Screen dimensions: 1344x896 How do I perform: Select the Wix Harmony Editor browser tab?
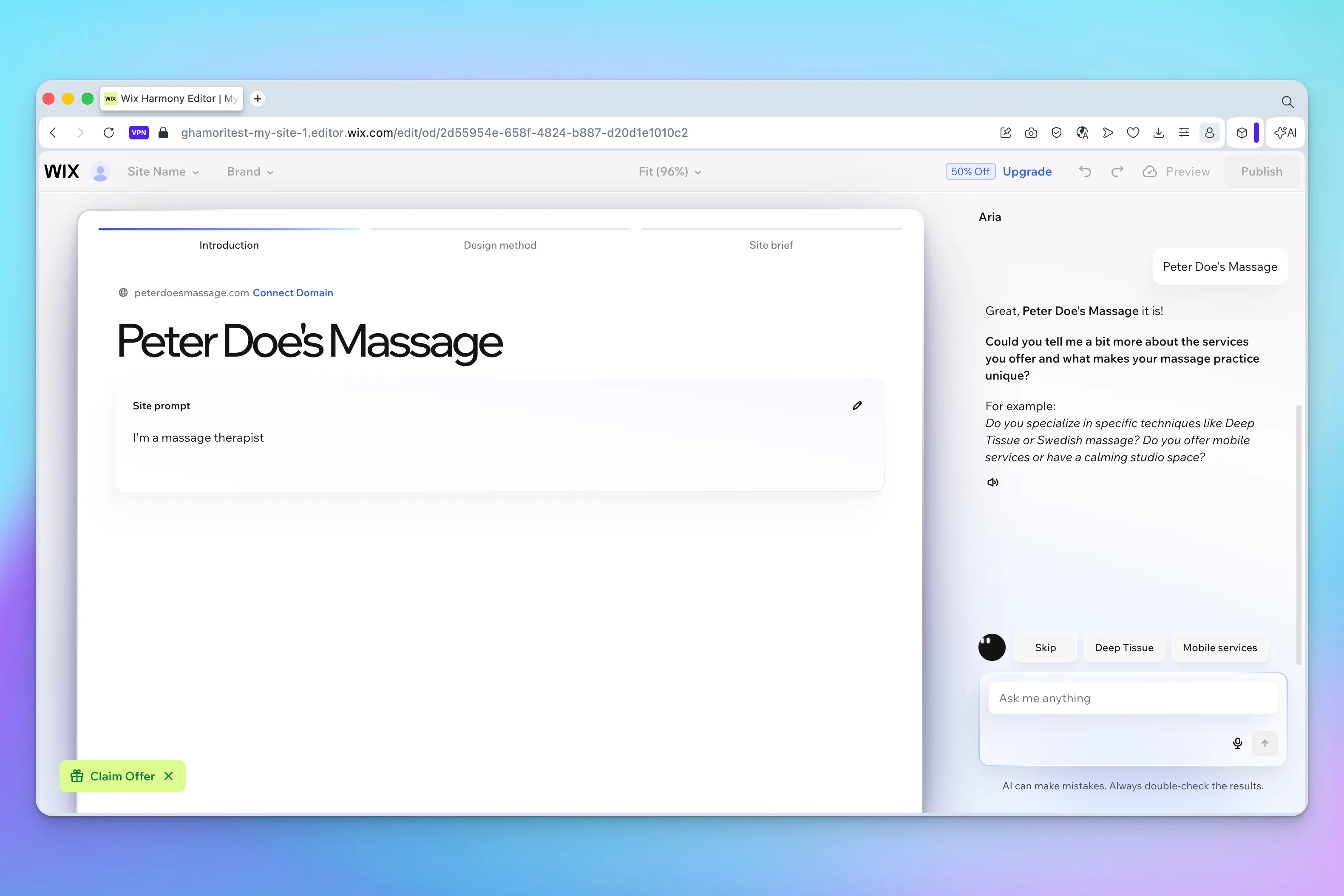(x=172, y=98)
